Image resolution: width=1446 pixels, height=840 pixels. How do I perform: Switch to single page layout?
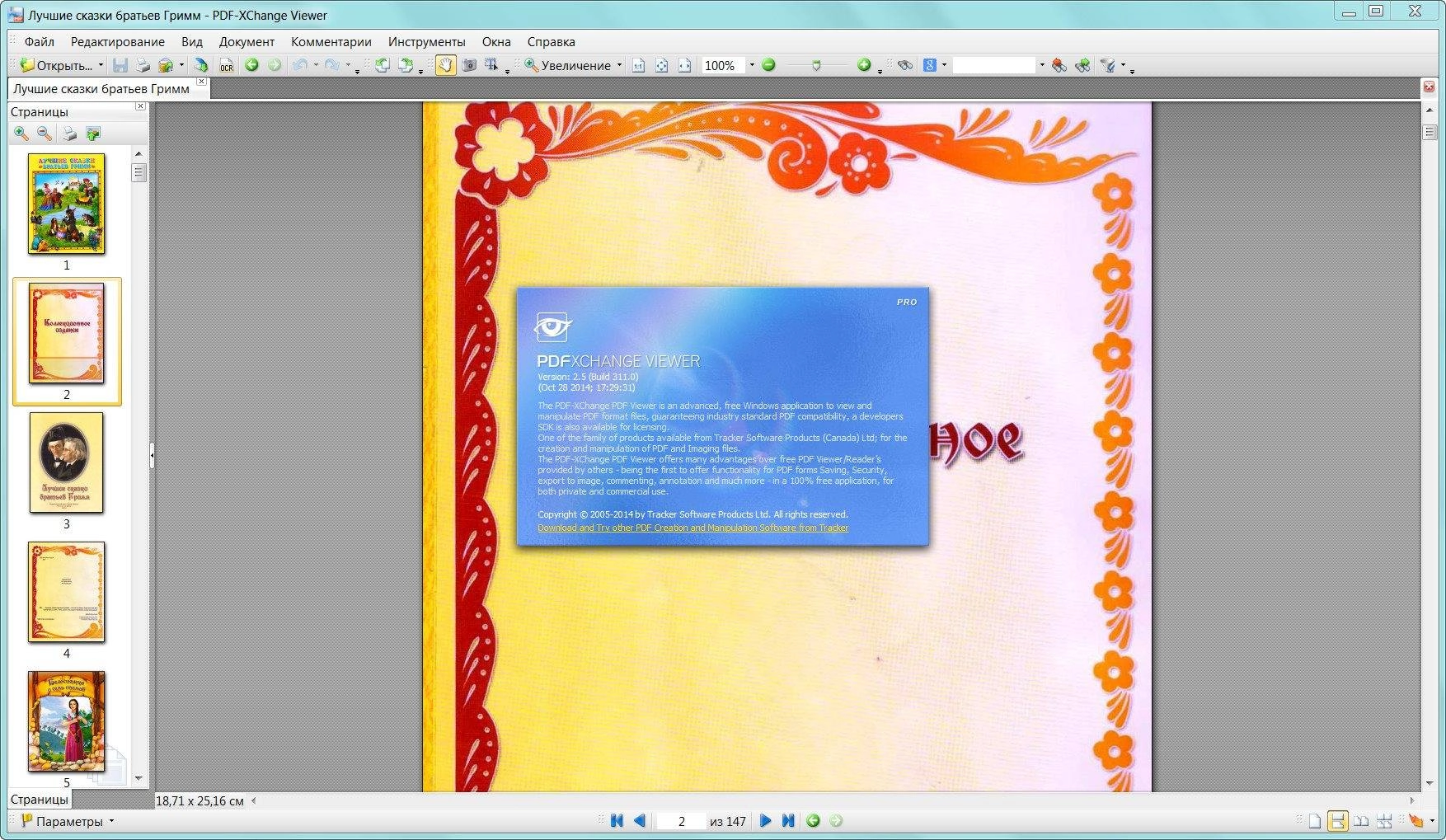pos(1315,821)
